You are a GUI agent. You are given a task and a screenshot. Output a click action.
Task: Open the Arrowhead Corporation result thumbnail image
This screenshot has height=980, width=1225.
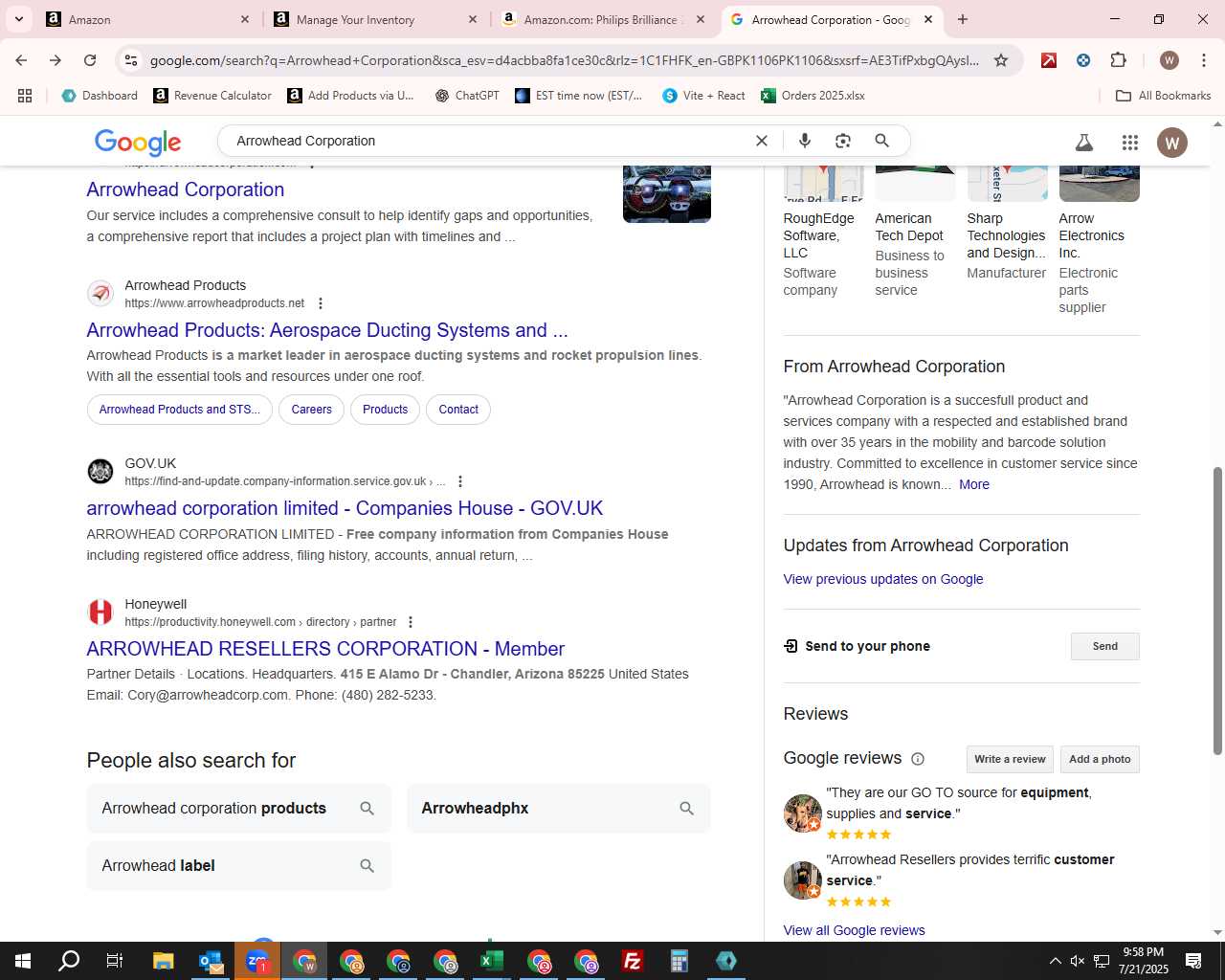(x=666, y=193)
